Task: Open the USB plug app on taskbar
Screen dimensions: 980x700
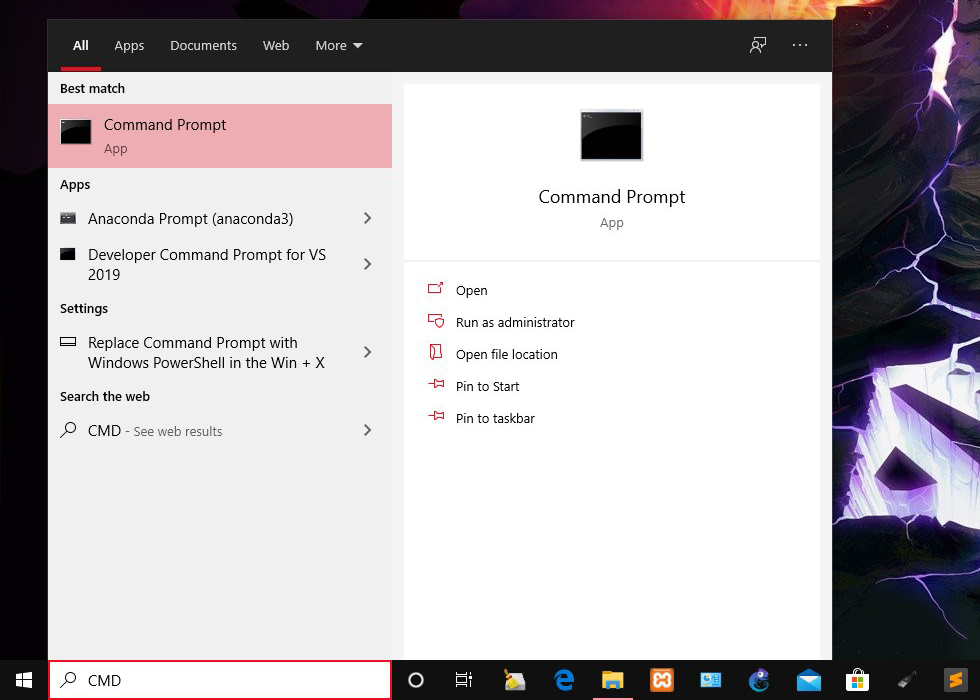Action: click(906, 680)
